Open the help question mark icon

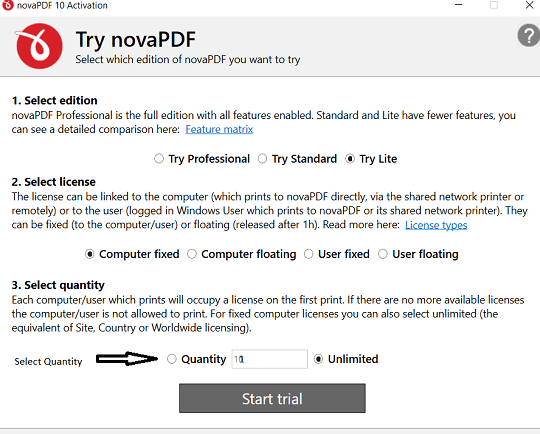tap(529, 35)
